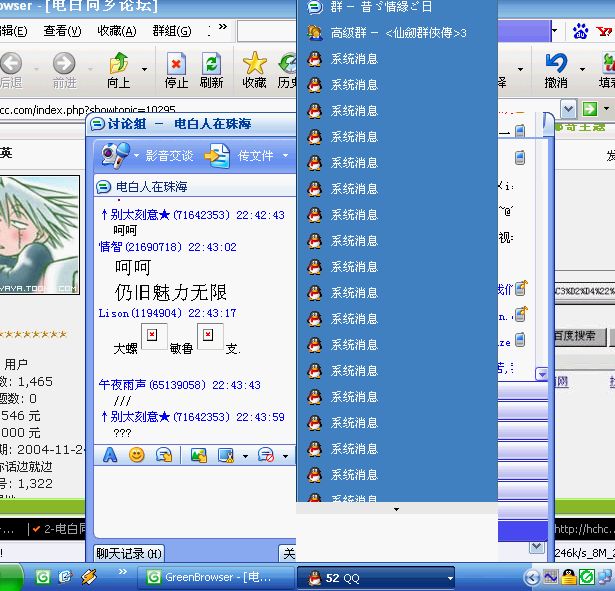Click the Undo (撤消) toolbar icon
Image resolution: width=615 pixels, height=591 pixels.
[x=556, y=69]
